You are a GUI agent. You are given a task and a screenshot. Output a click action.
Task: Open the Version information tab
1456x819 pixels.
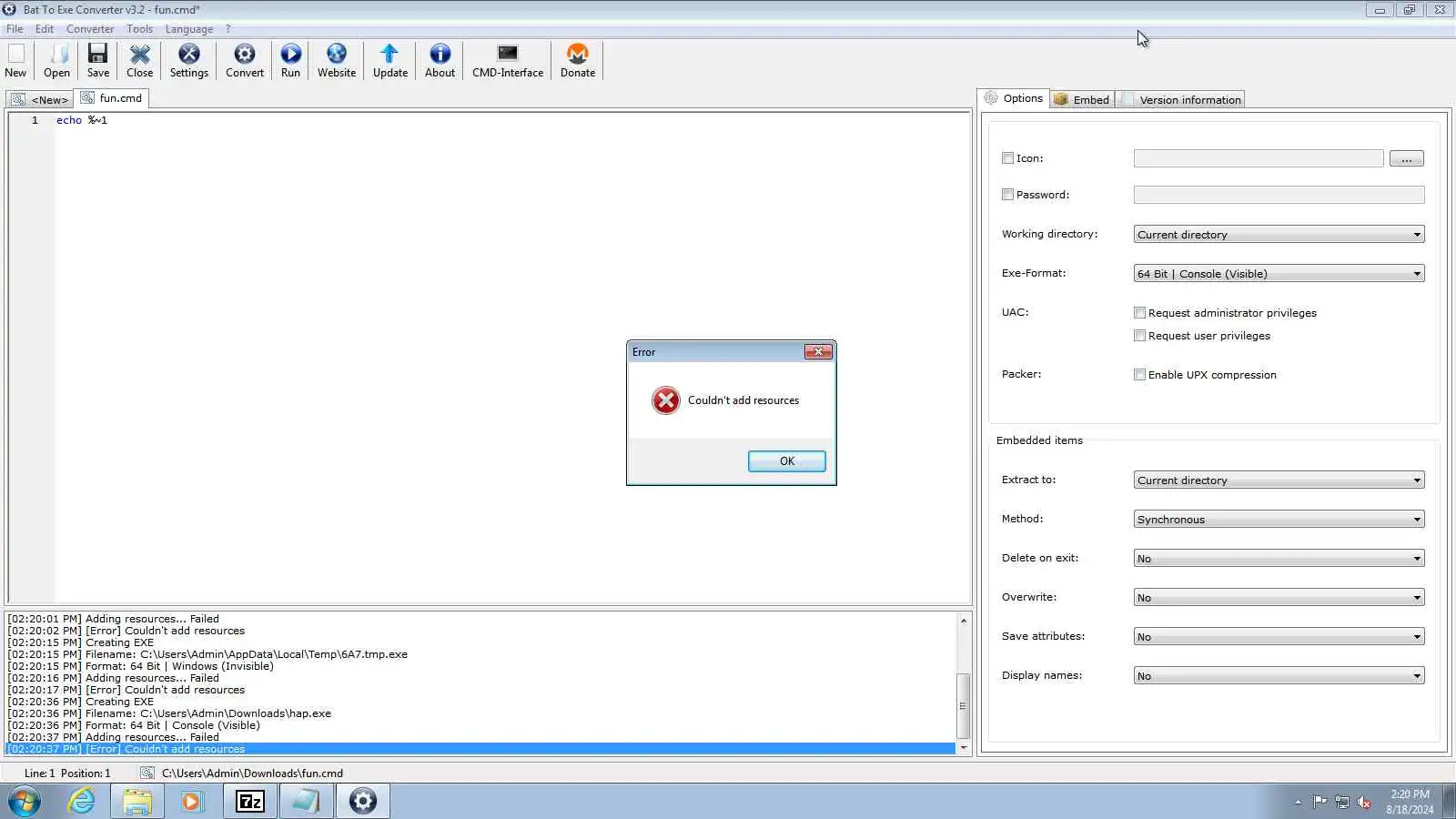pos(1181,99)
